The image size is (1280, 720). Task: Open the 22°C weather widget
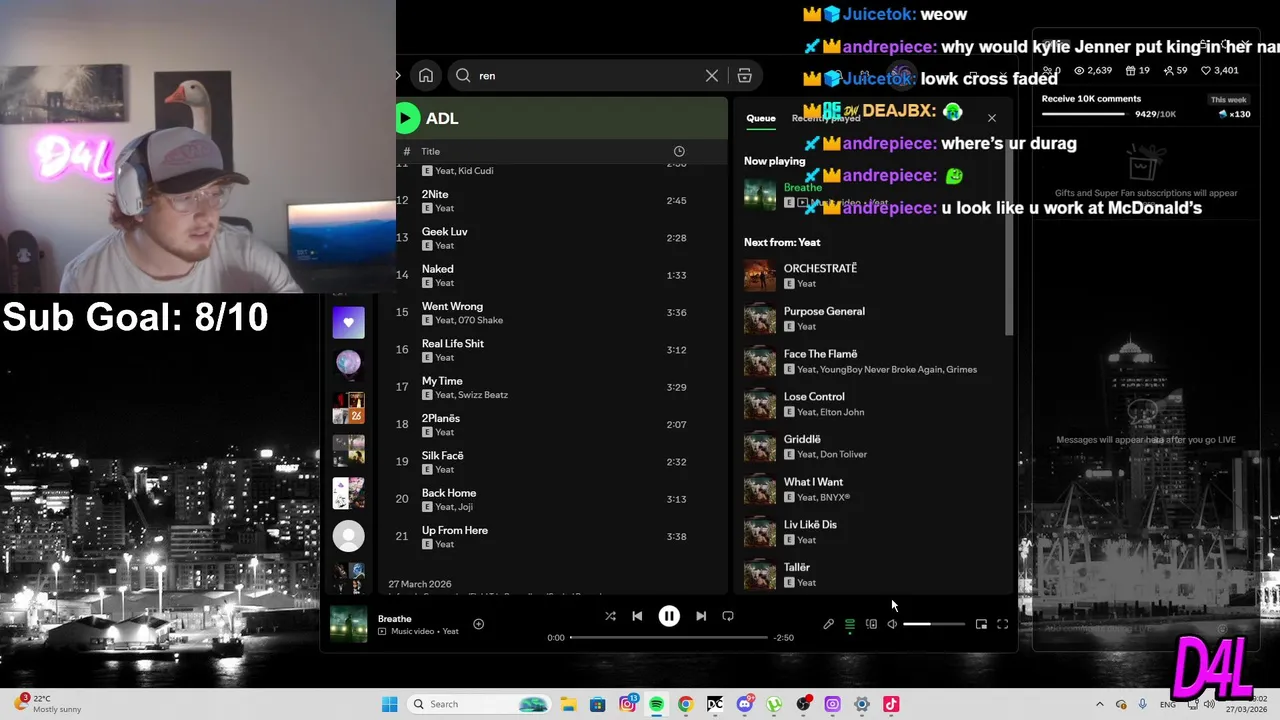pos(50,704)
